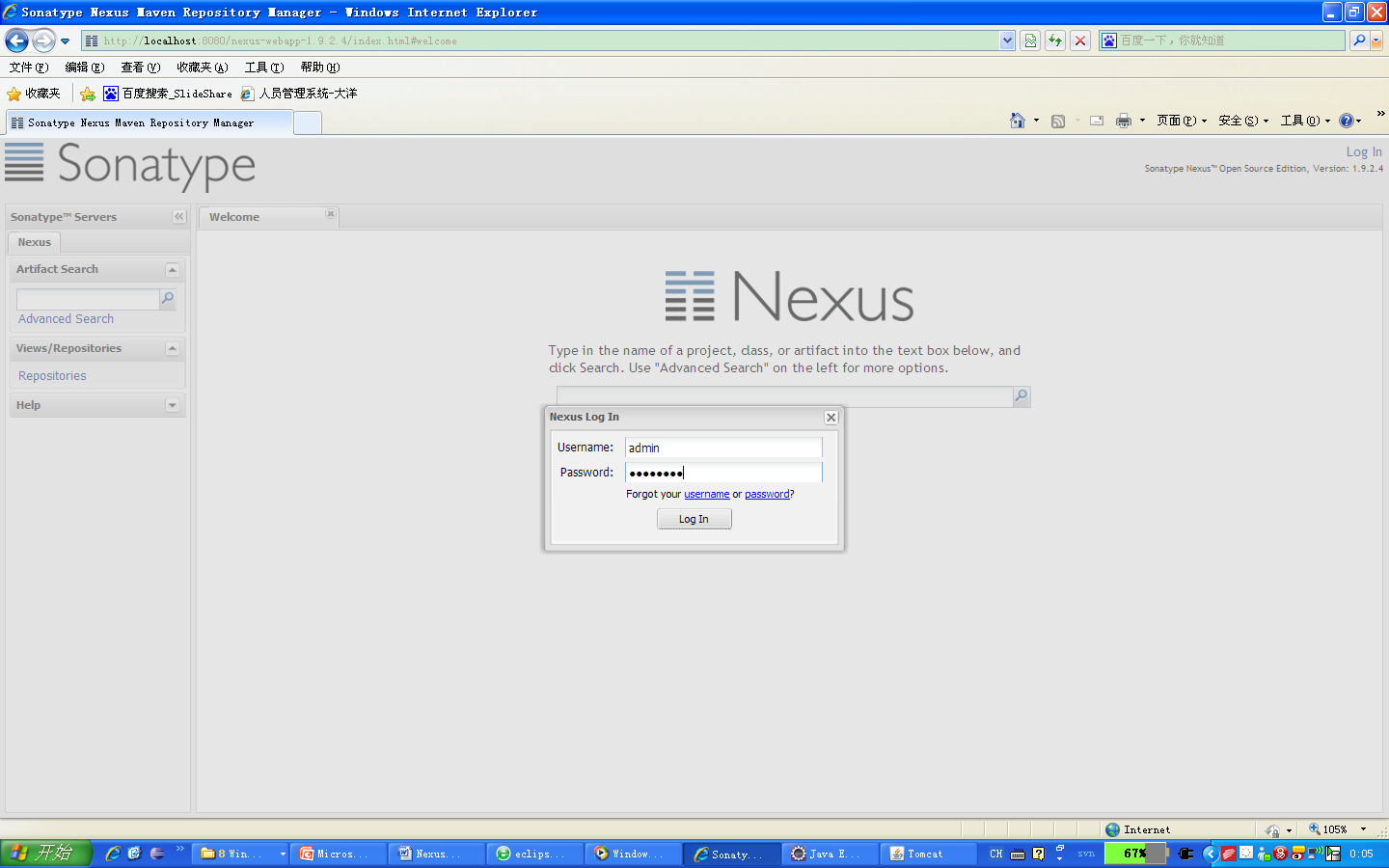Open the 收藏夹 favorites star button
1389x868 pixels.
pyautogui.click(x=34, y=94)
